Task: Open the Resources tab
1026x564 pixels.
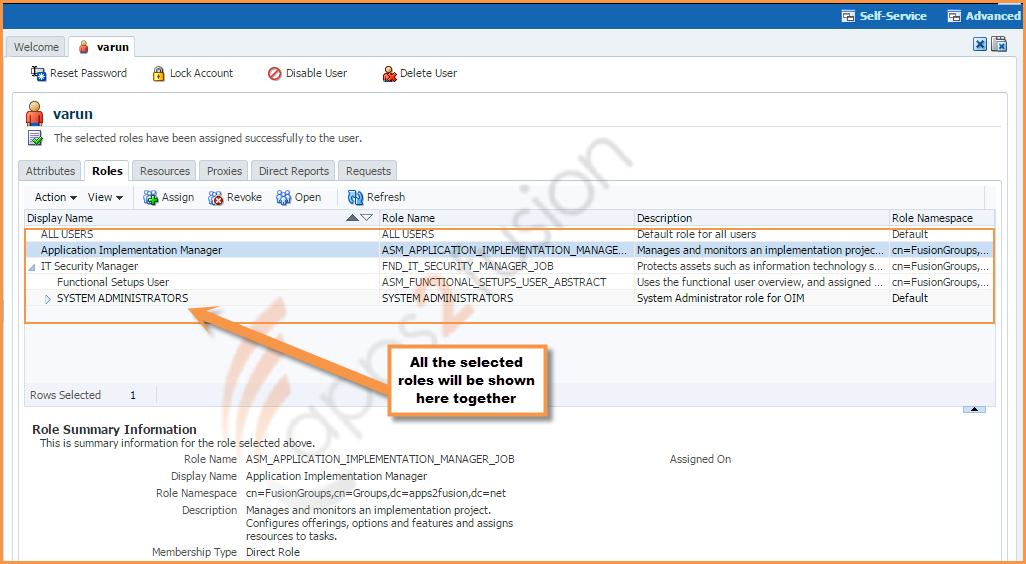Action: point(165,171)
